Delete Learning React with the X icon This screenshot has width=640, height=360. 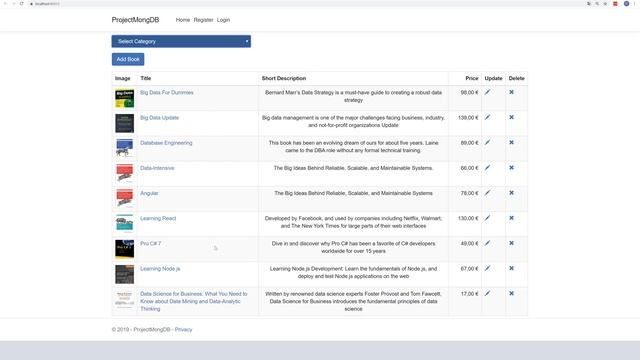click(x=511, y=218)
